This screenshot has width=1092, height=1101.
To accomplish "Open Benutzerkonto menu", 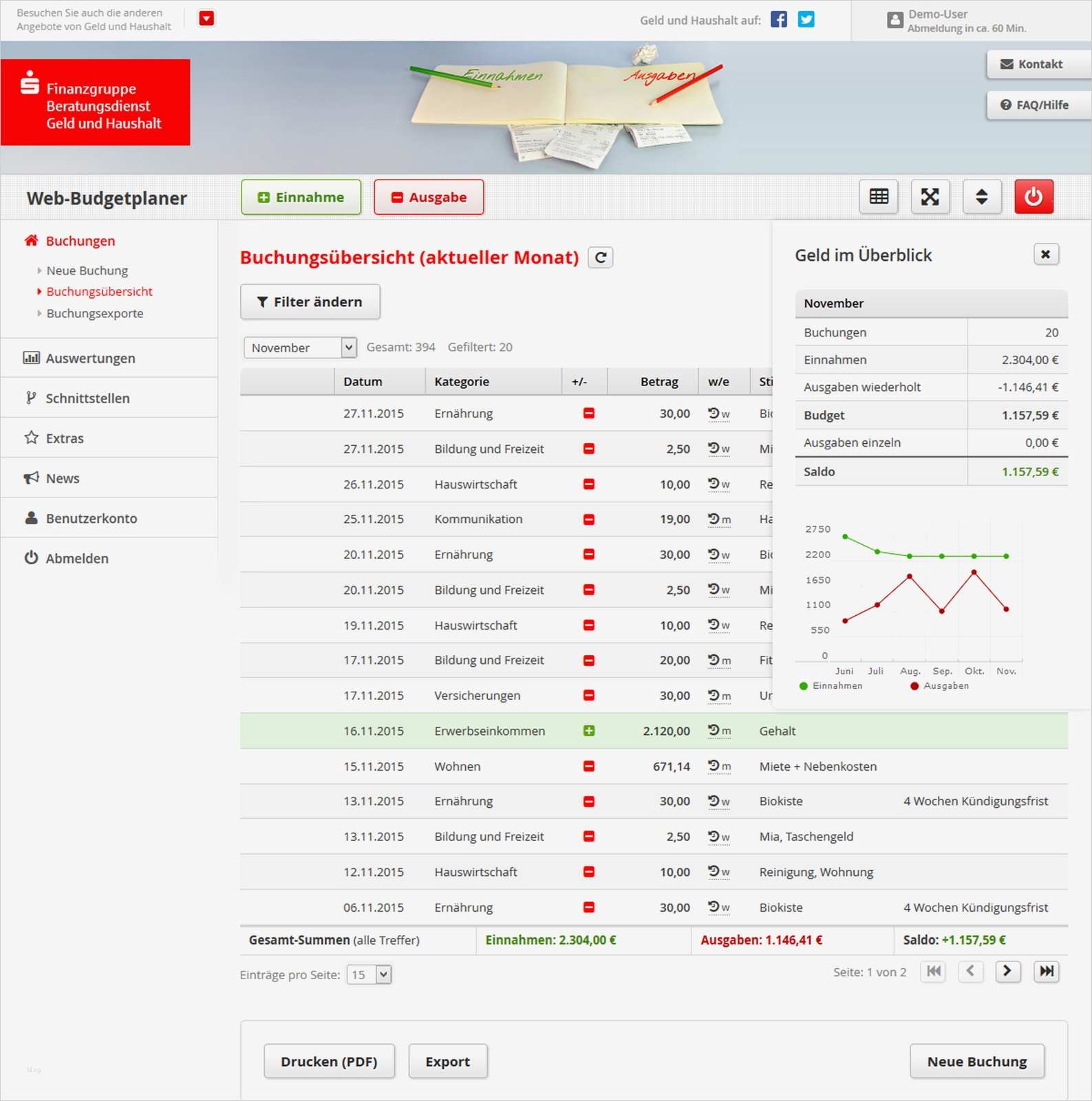I will click(x=92, y=518).
